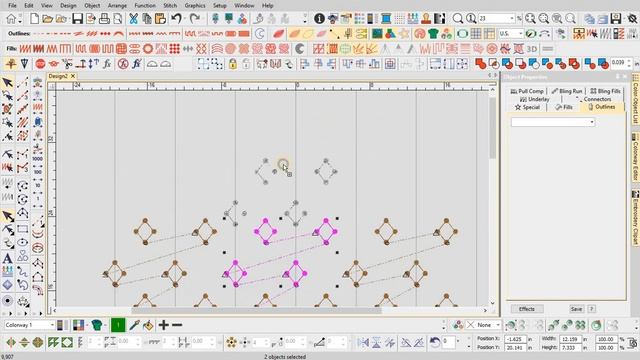
Task: Click the zoom in (plus magnifier) icon
Action: coord(530,19)
